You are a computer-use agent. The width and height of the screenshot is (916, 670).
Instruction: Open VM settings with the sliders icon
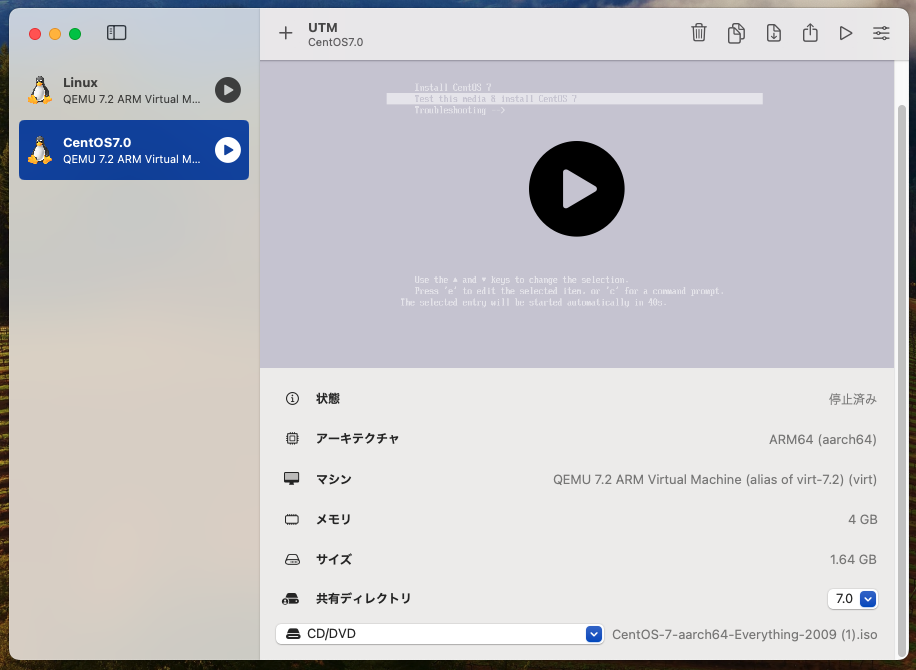pyautogui.click(x=881, y=33)
